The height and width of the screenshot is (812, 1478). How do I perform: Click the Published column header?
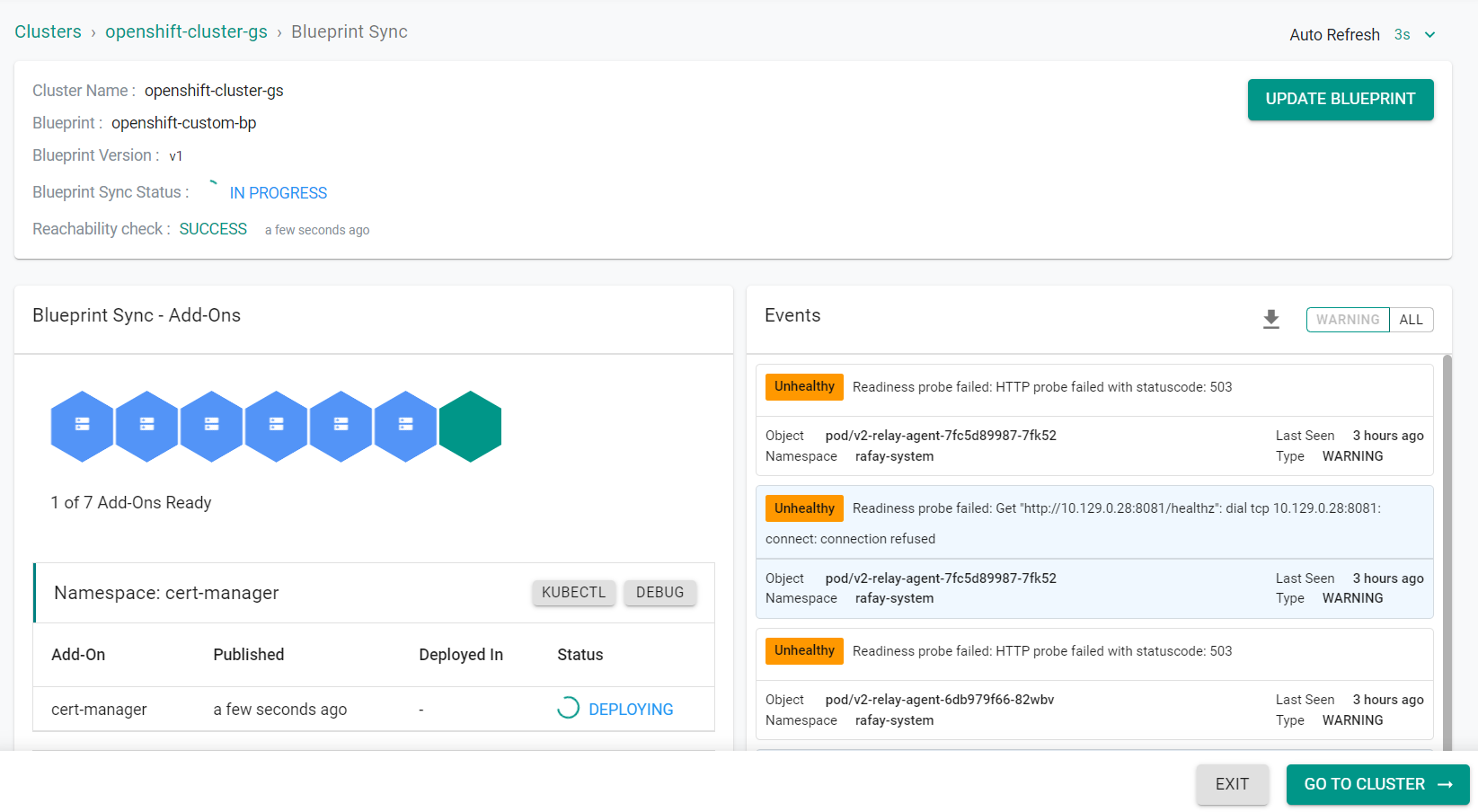point(249,655)
